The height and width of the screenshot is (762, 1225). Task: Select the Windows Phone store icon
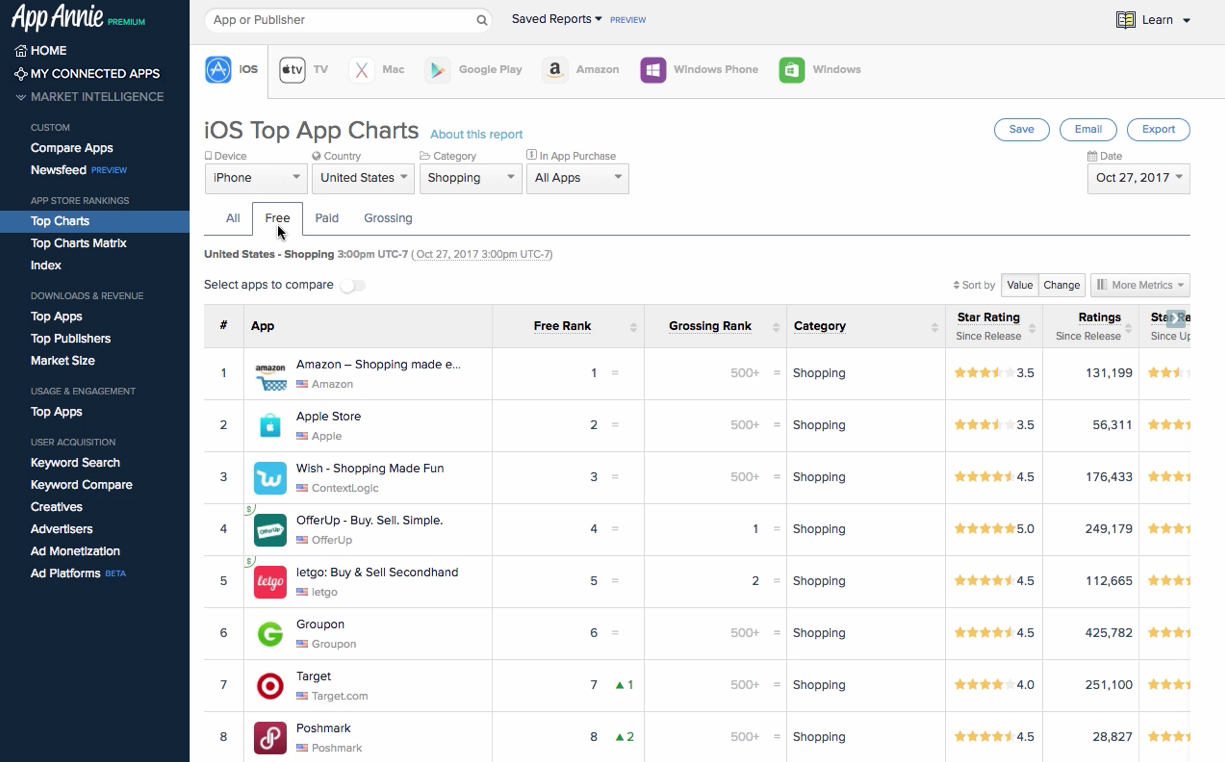[x=653, y=70]
